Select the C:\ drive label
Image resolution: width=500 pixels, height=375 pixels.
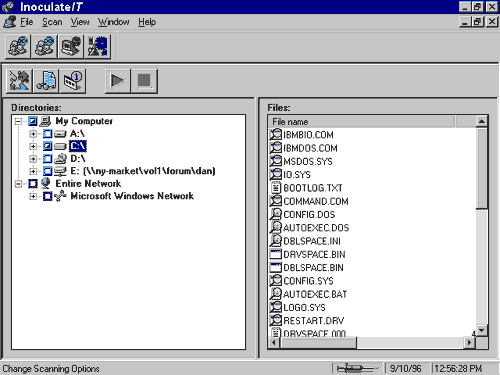pos(78,146)
